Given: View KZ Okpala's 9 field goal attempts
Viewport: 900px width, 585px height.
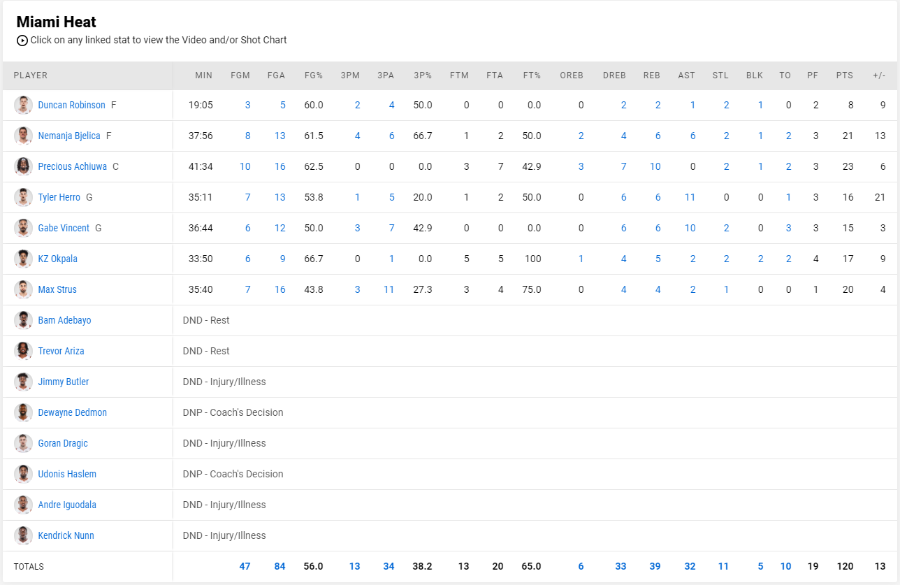Looking at the screenshot, I should point(282,259).
